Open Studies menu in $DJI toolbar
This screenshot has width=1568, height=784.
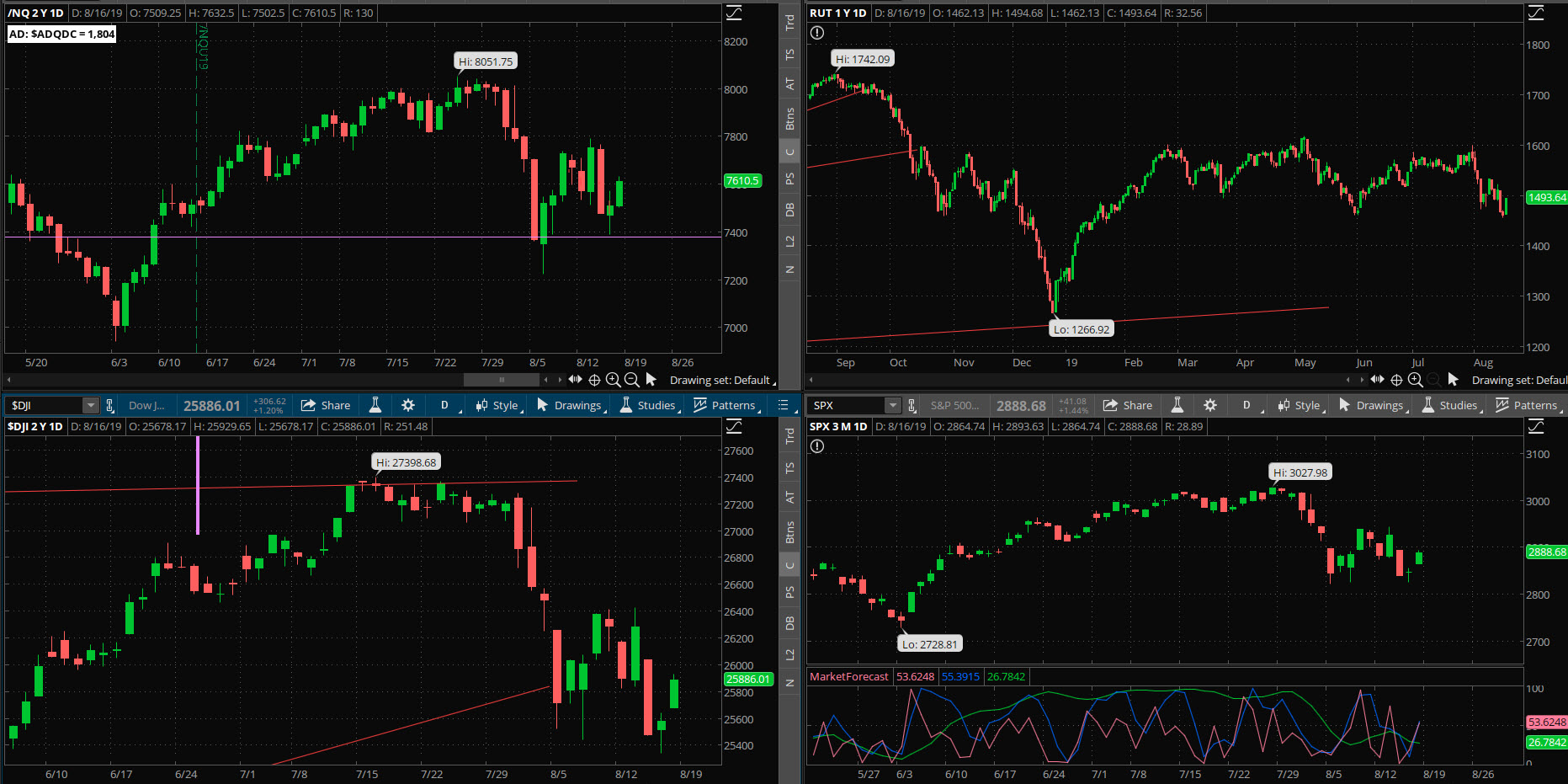(x=649, y=405)
